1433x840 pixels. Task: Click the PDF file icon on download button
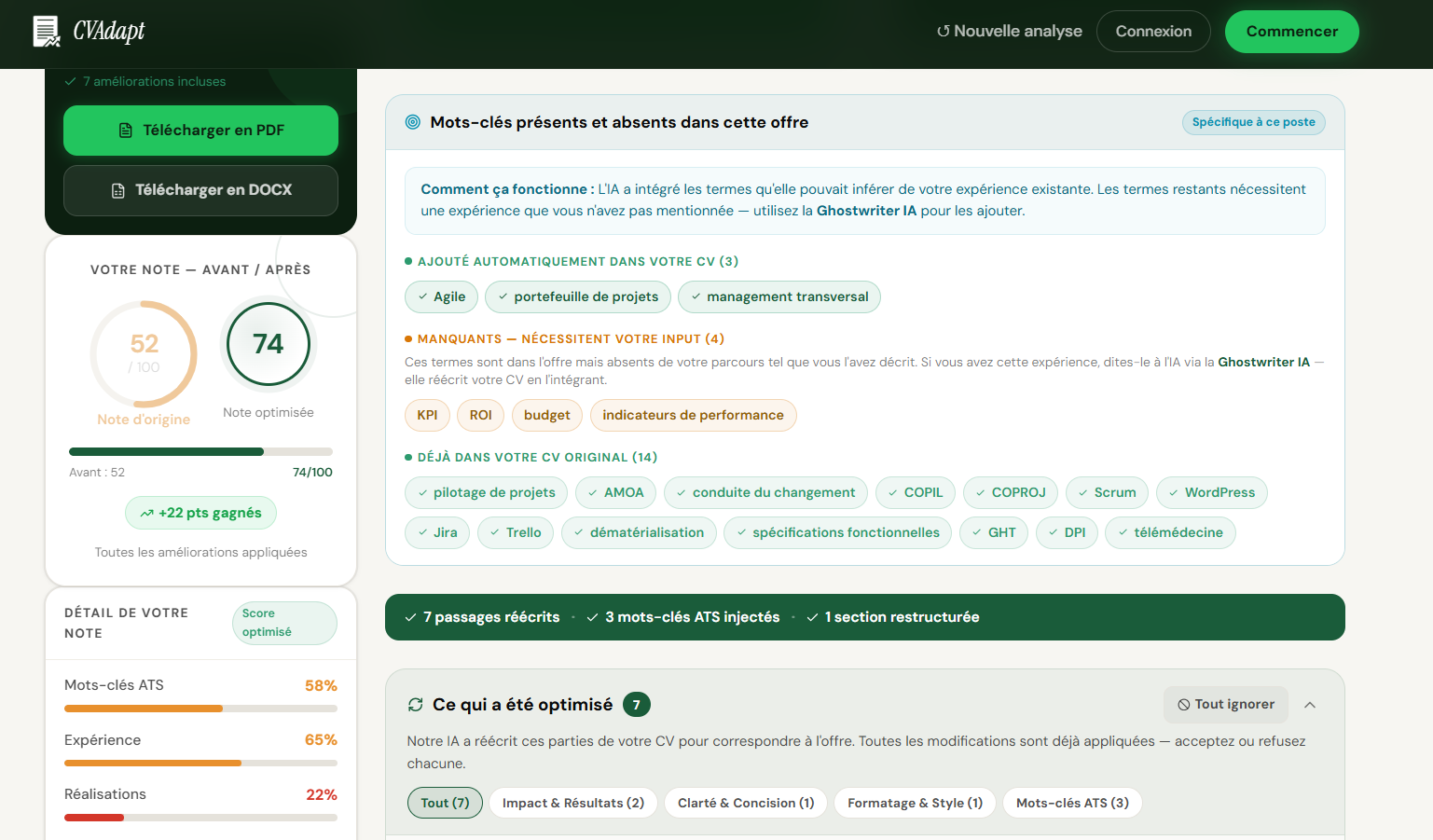(x=128, y=131)
